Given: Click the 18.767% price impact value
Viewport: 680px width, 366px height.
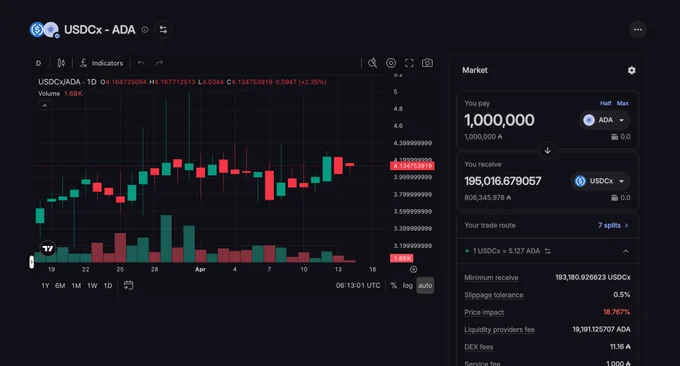Looking at the screenshot, I should coord(616,312).
